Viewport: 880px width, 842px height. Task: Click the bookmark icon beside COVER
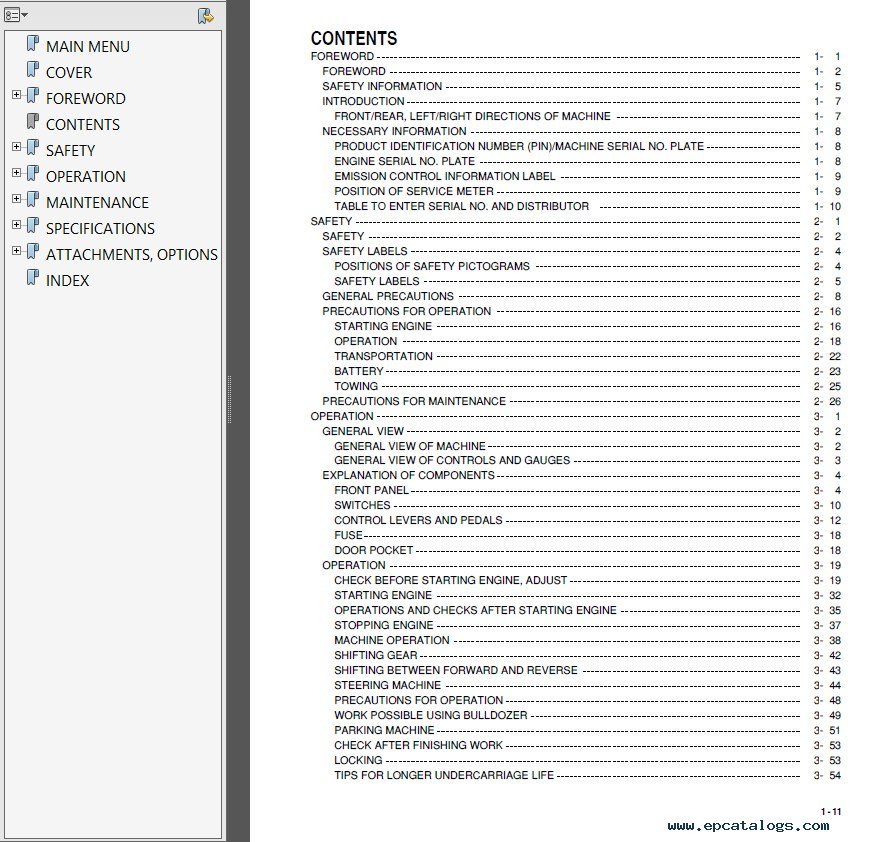click(33, 70)
